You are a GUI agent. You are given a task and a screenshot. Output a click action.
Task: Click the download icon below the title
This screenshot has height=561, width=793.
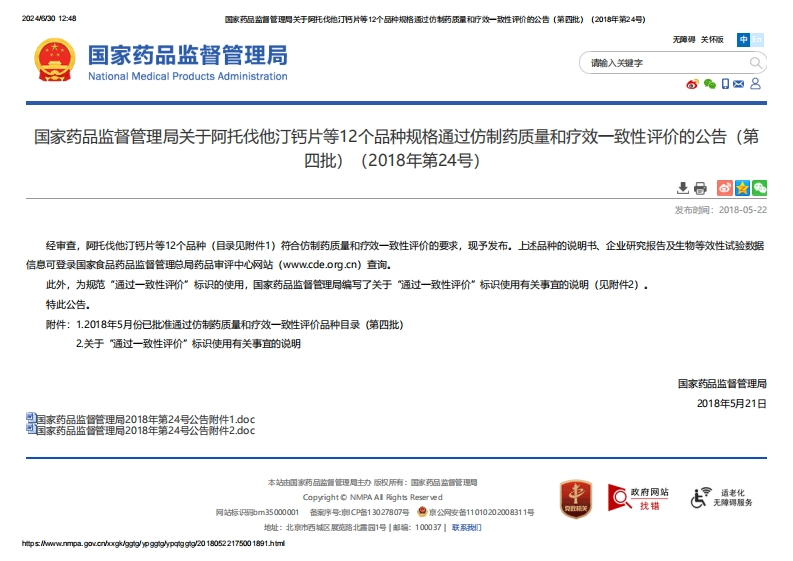[683, 188]
